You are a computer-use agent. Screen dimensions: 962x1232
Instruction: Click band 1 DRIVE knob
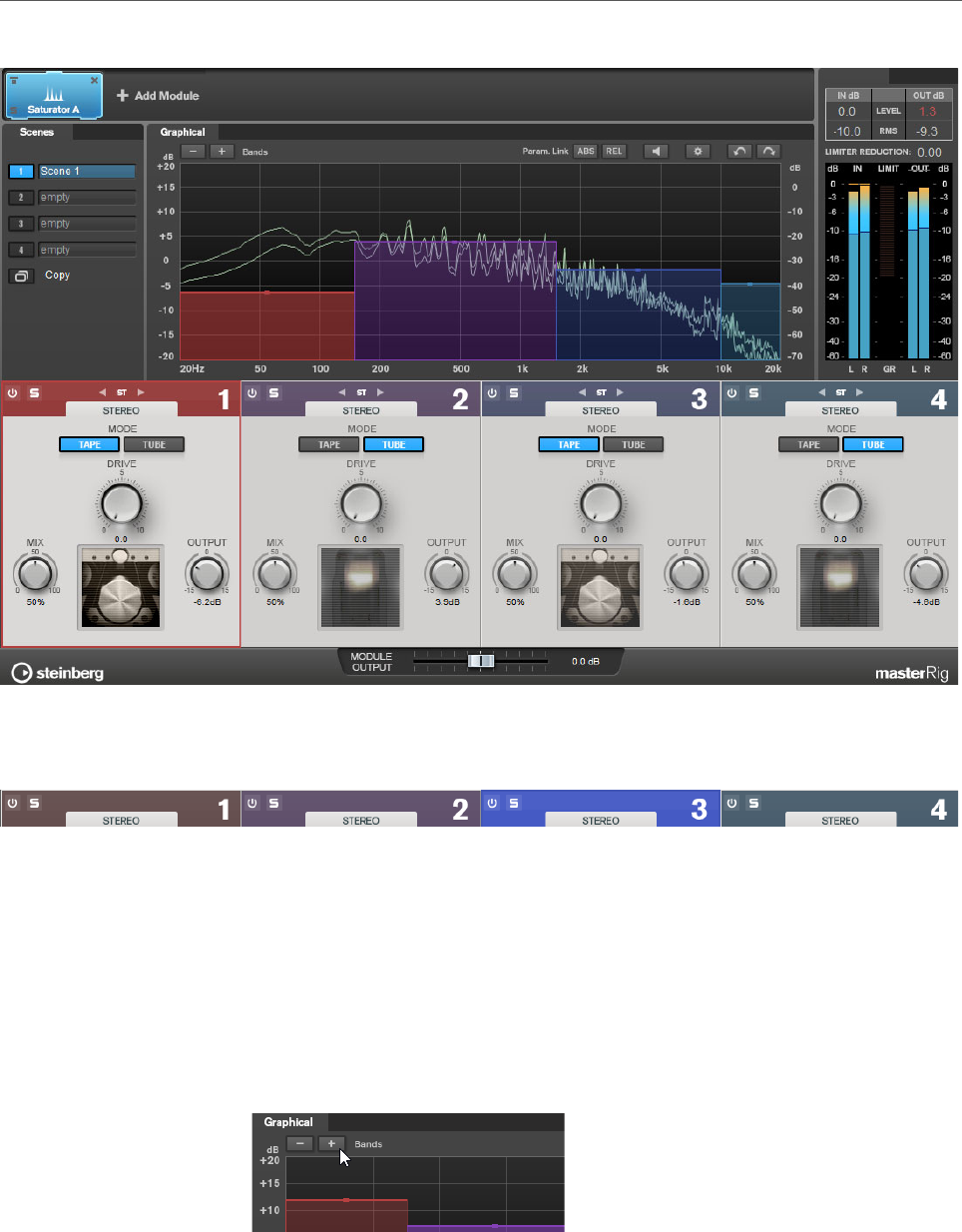(x=121, y=502)
